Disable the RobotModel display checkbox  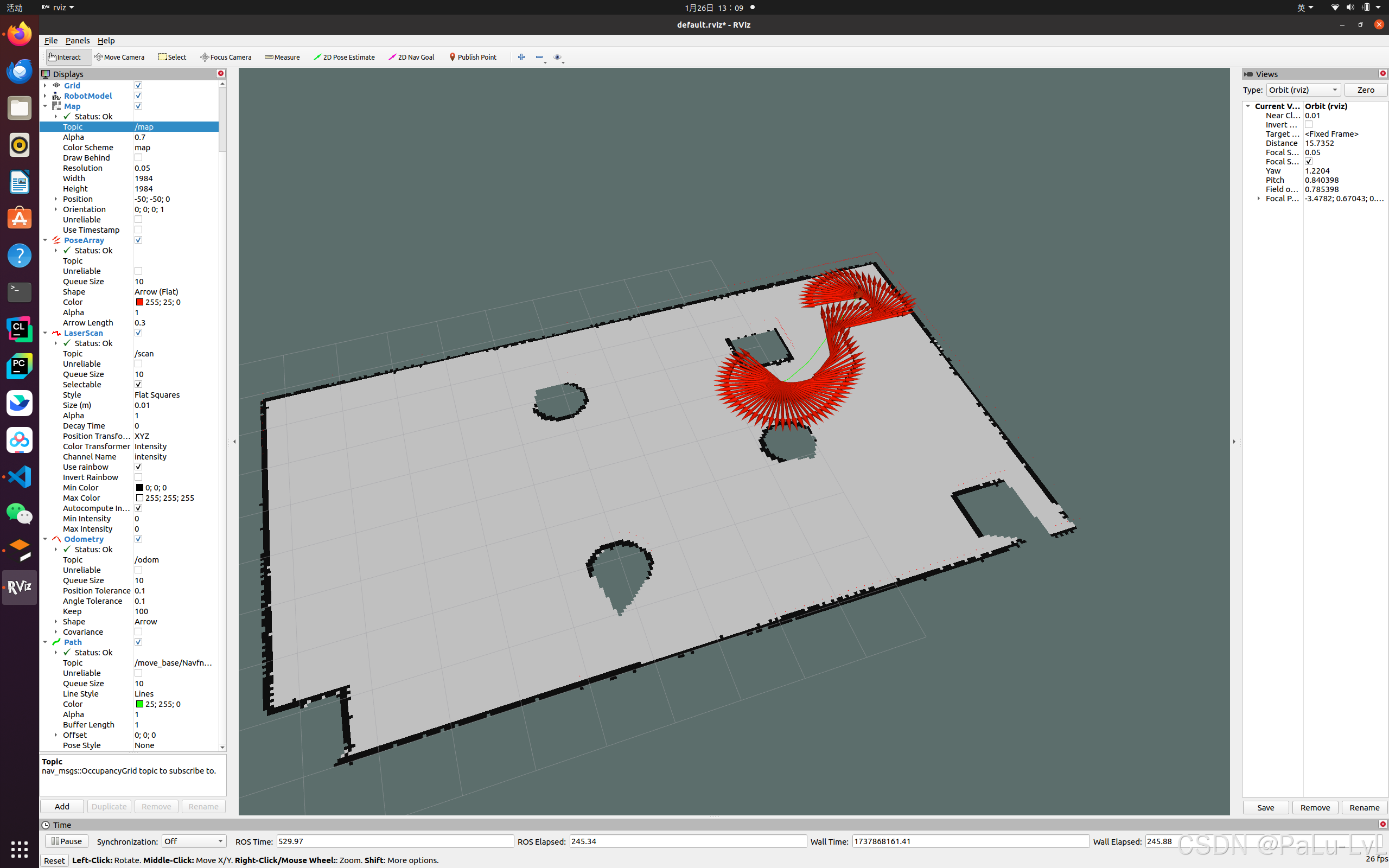(138, 96)
